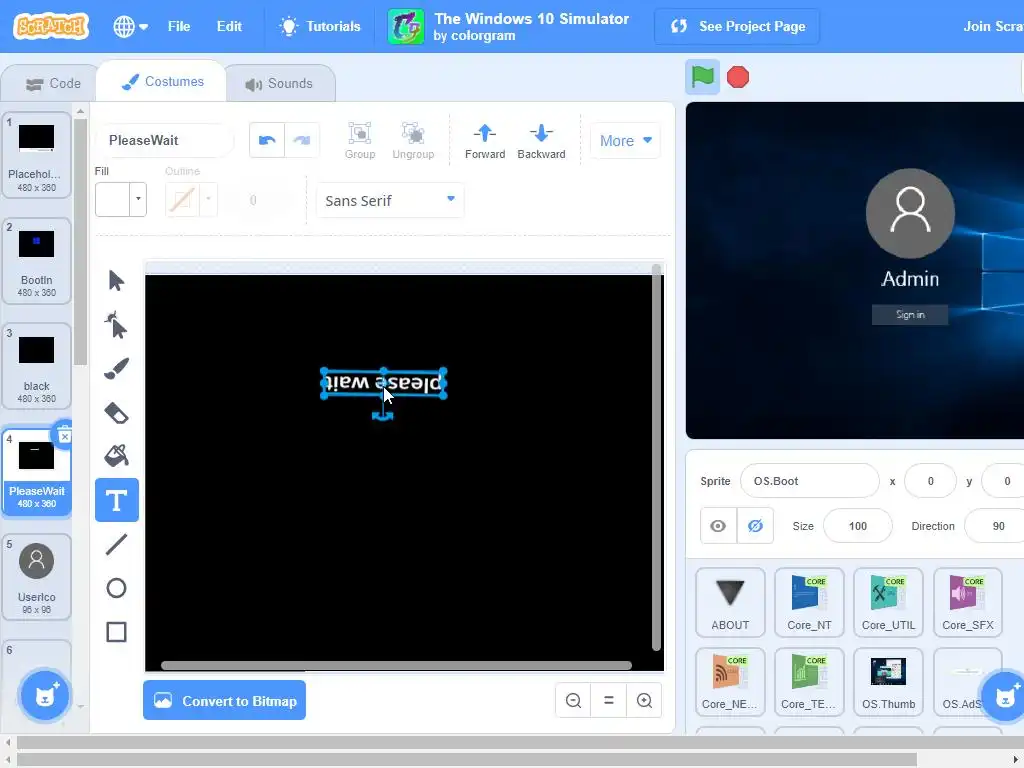Screen dimensions: 1024x768
Task: Open the More options dropdown
Action: [x=625, y=140]
